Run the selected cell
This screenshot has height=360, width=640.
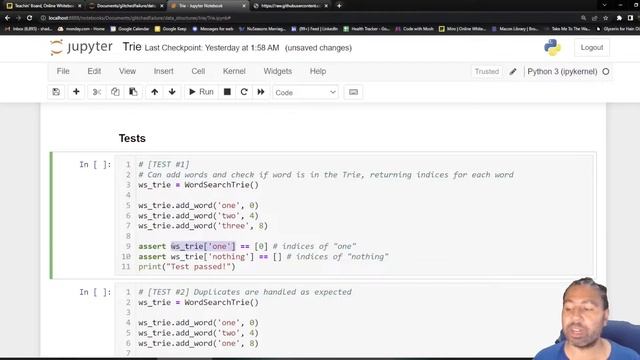point(201,92)
